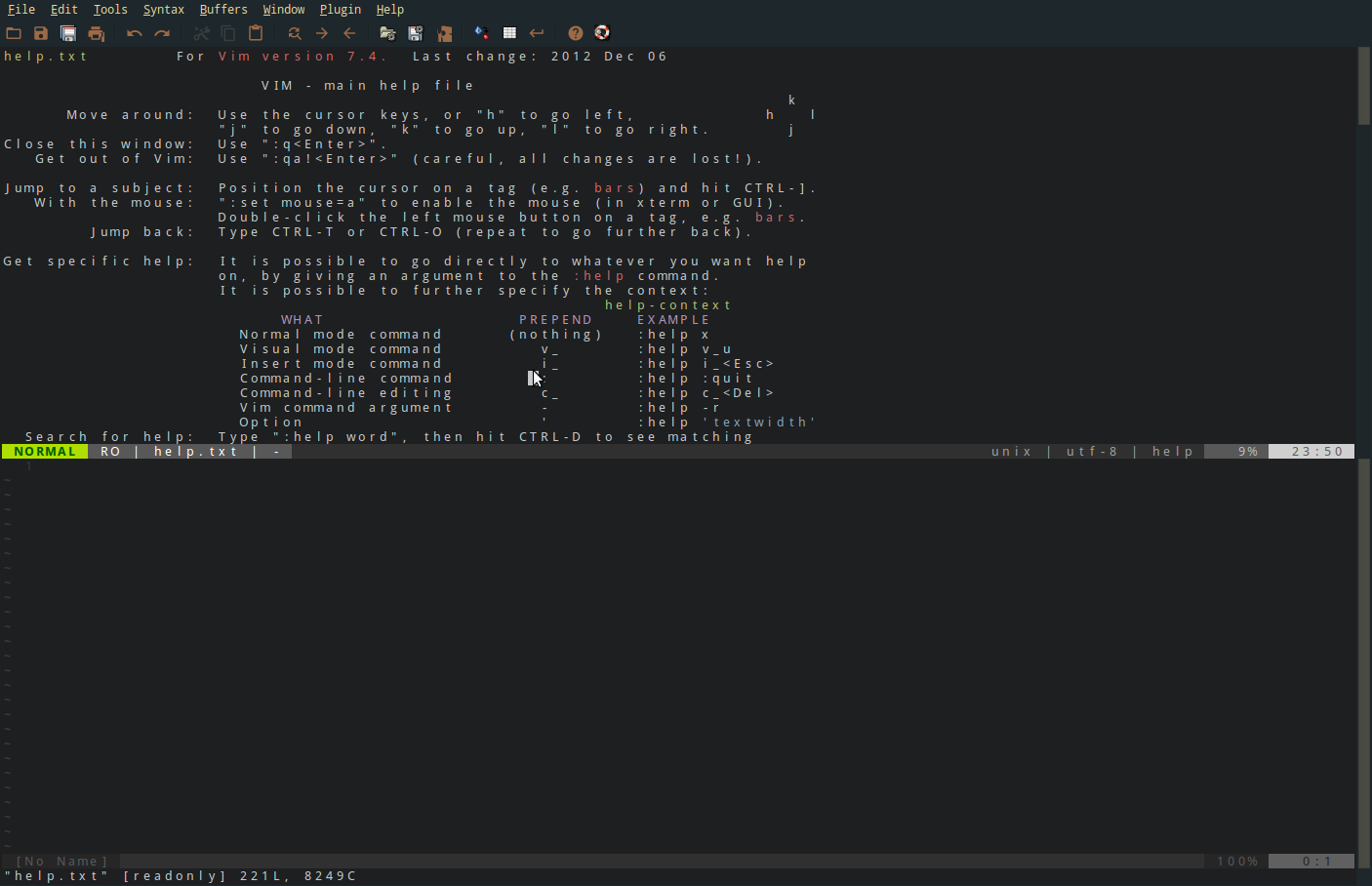Run Vim script toolbar icon
The height and width of the screenshot is (886, 1372).
[x=445, y=33]
